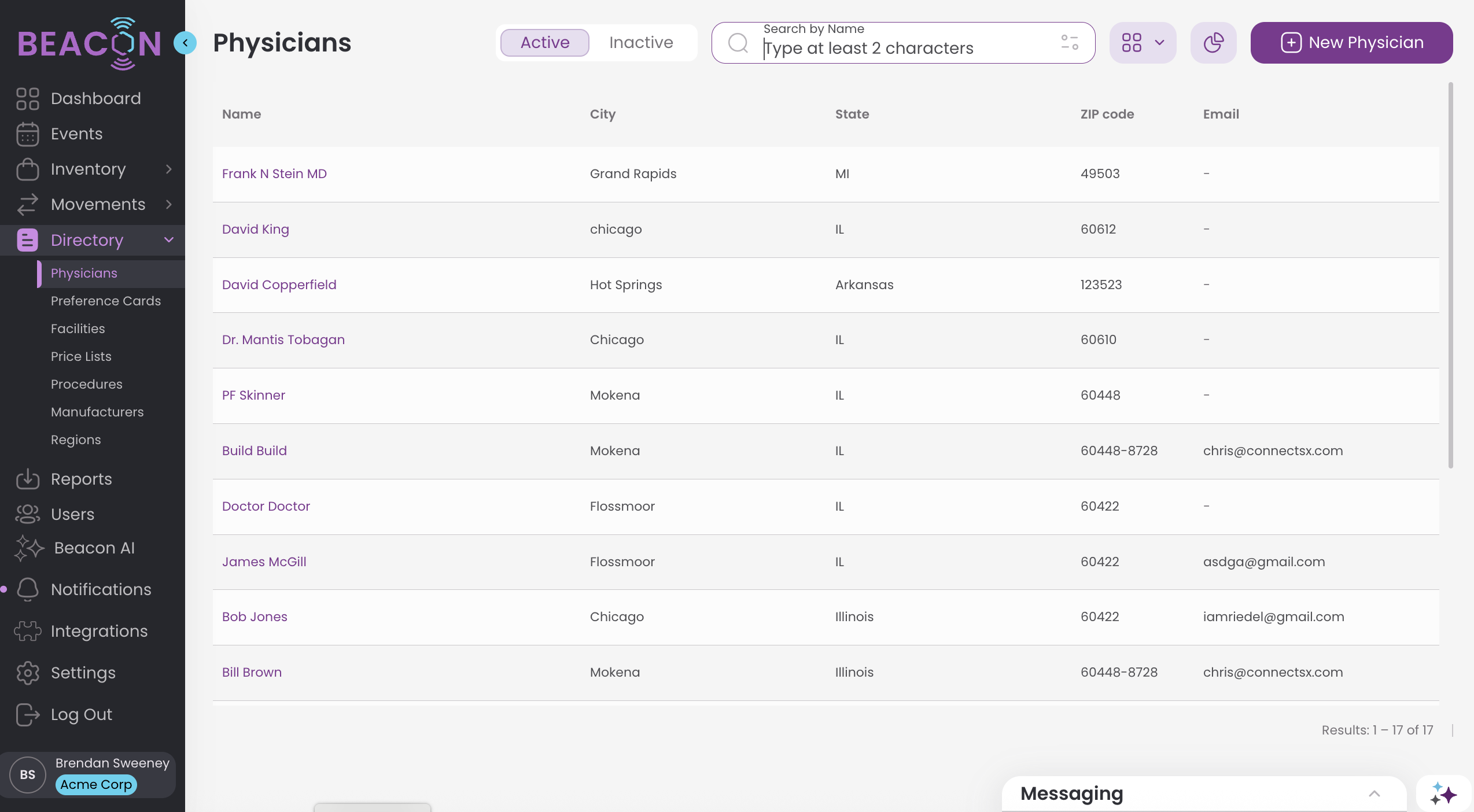Image resolution: width=1474 pixels, height=812 pixels.
Task: Click Grand Rapids city cell
Action: [633, 174]
